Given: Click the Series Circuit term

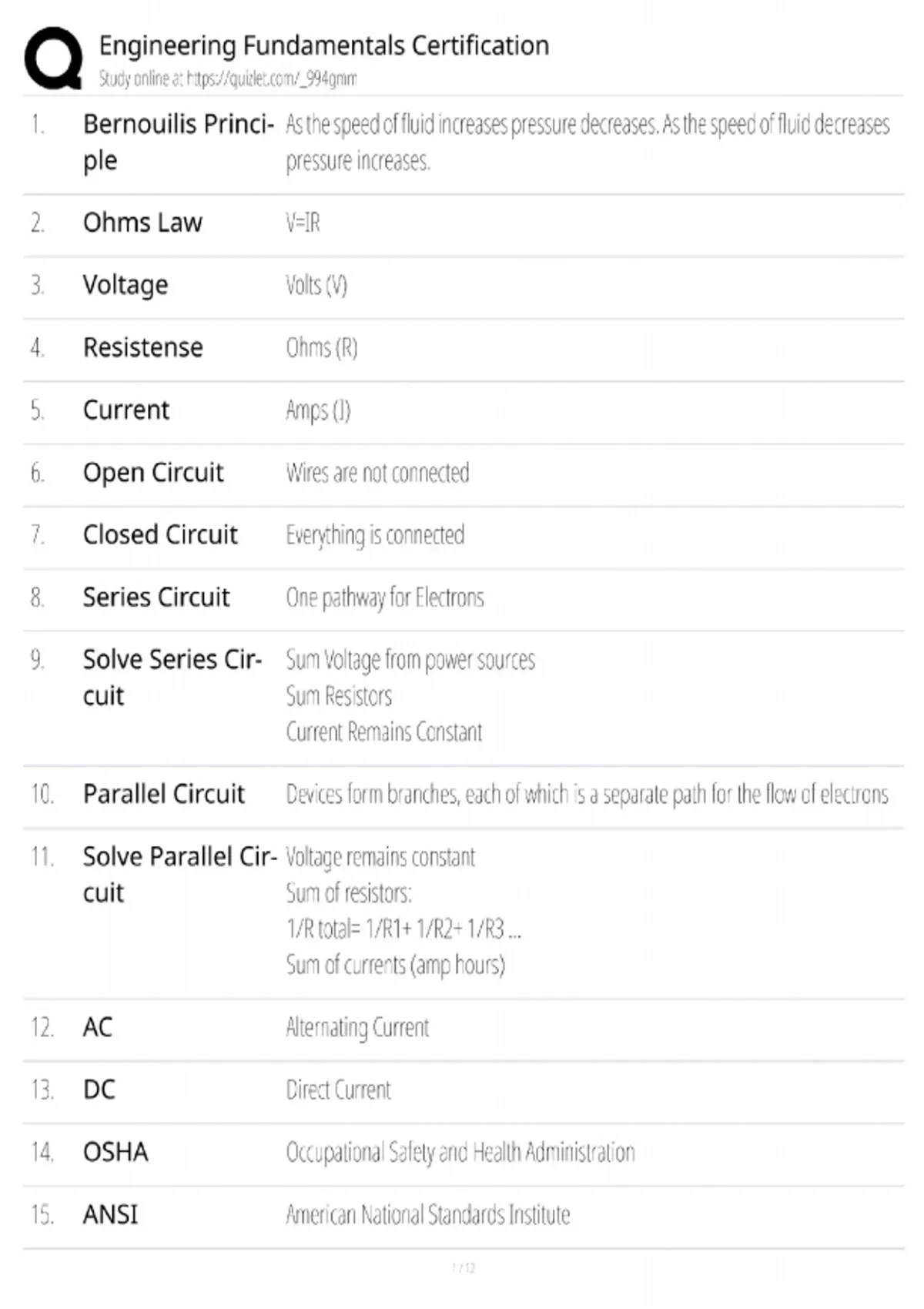Looking at the screenshot, I should pos(156,597).
